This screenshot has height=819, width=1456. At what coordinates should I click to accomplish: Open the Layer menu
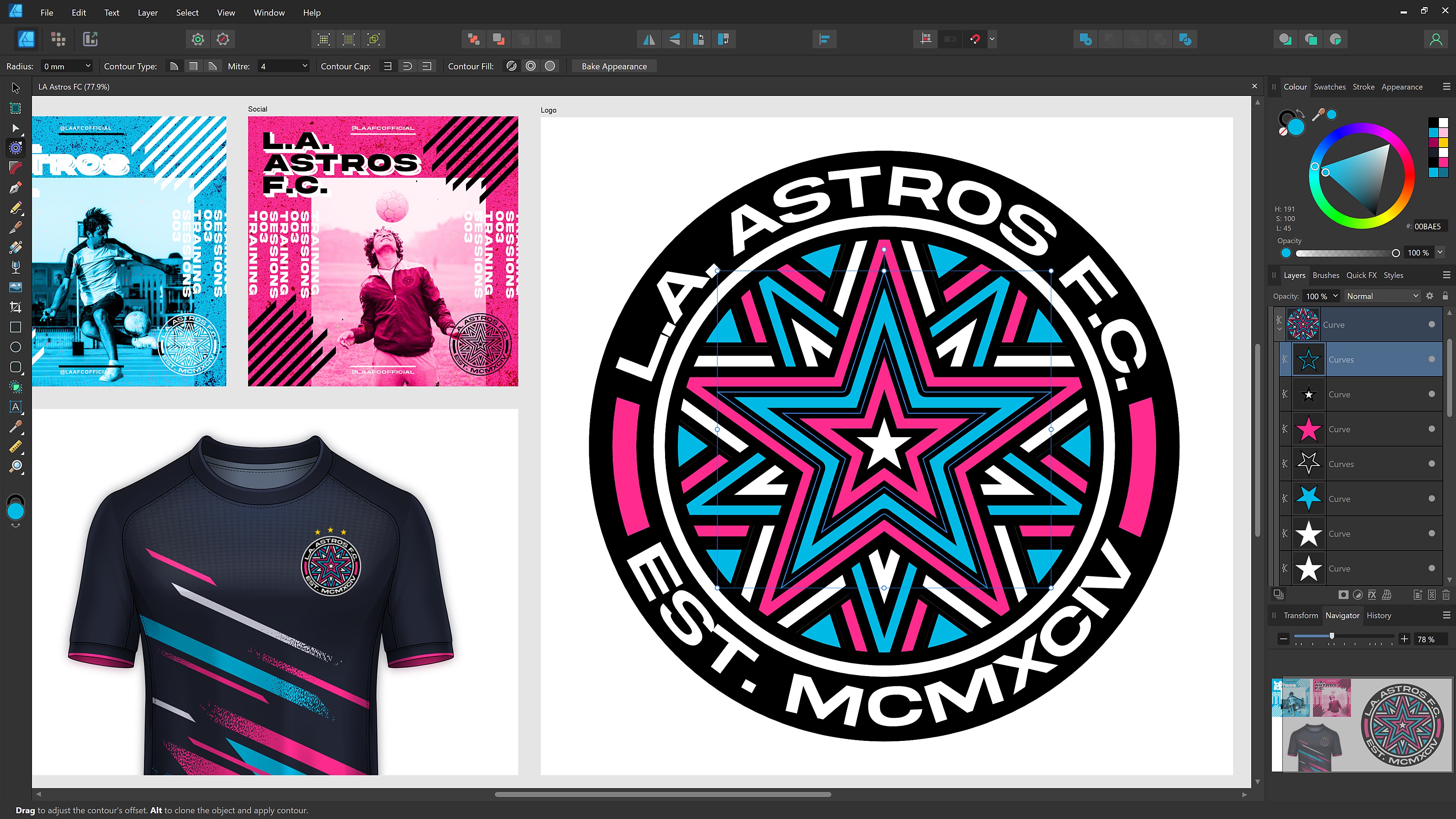coord(147,13)
